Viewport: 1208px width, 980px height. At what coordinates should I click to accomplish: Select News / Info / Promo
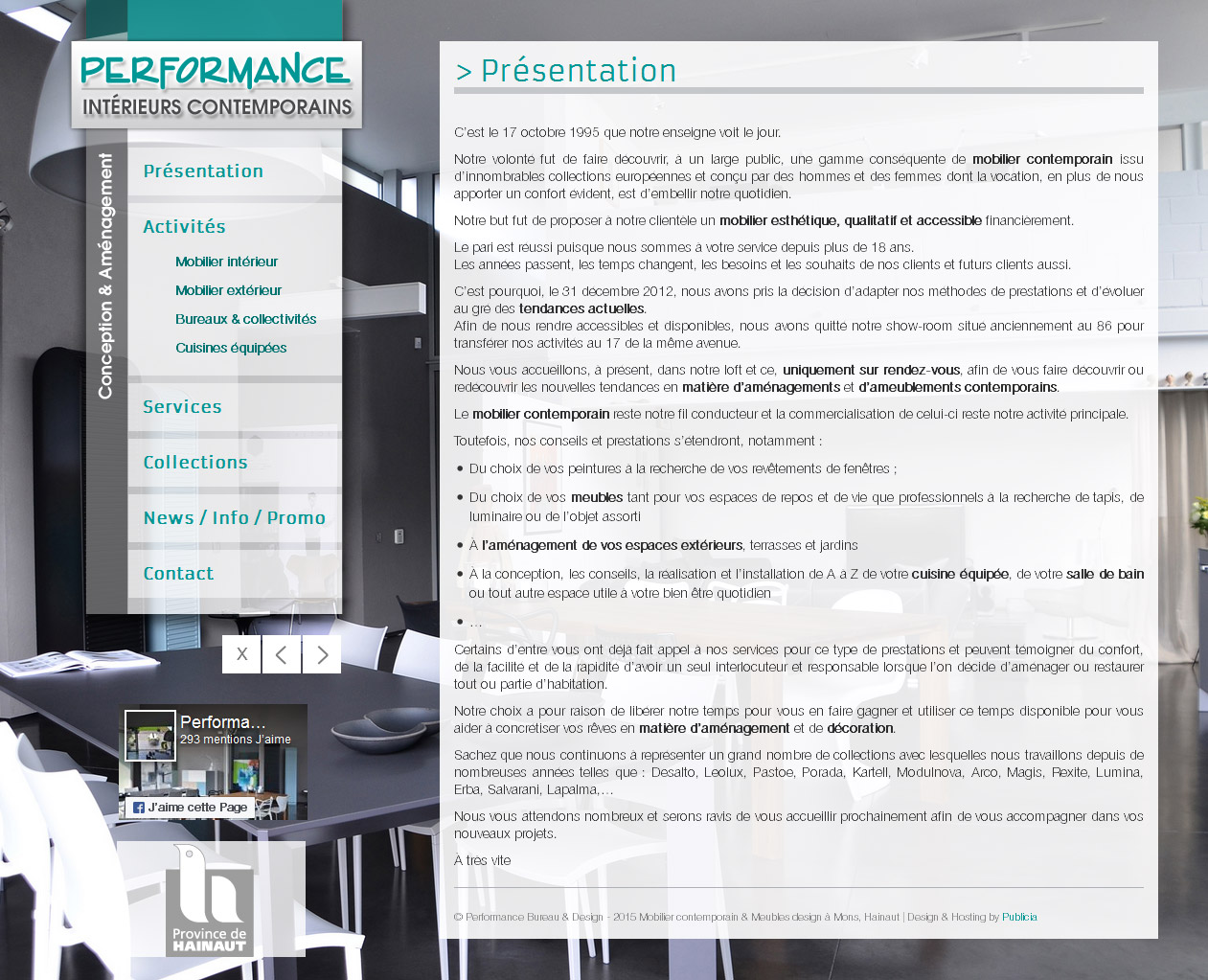235,518
